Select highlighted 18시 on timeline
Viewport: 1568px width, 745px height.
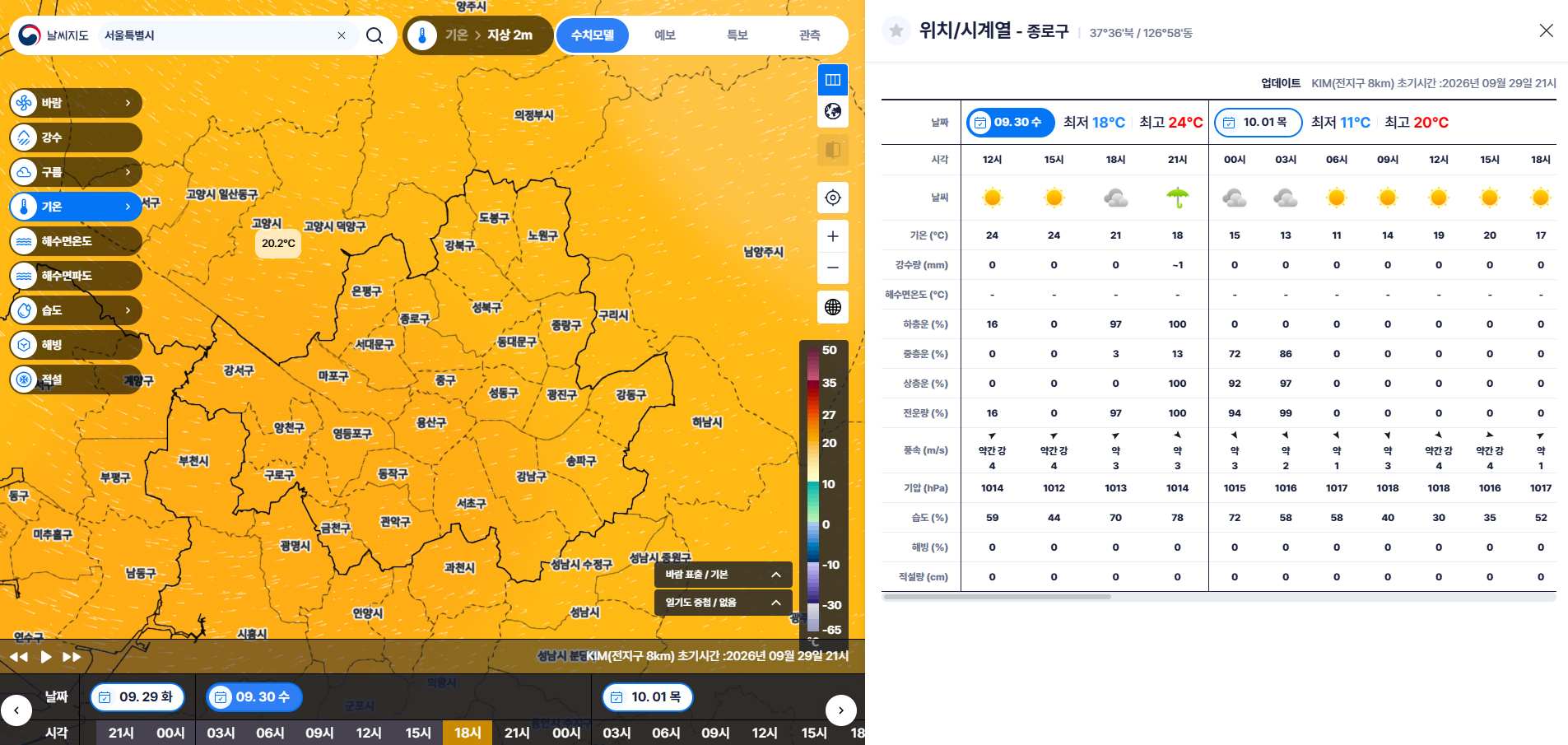point(468,733)
